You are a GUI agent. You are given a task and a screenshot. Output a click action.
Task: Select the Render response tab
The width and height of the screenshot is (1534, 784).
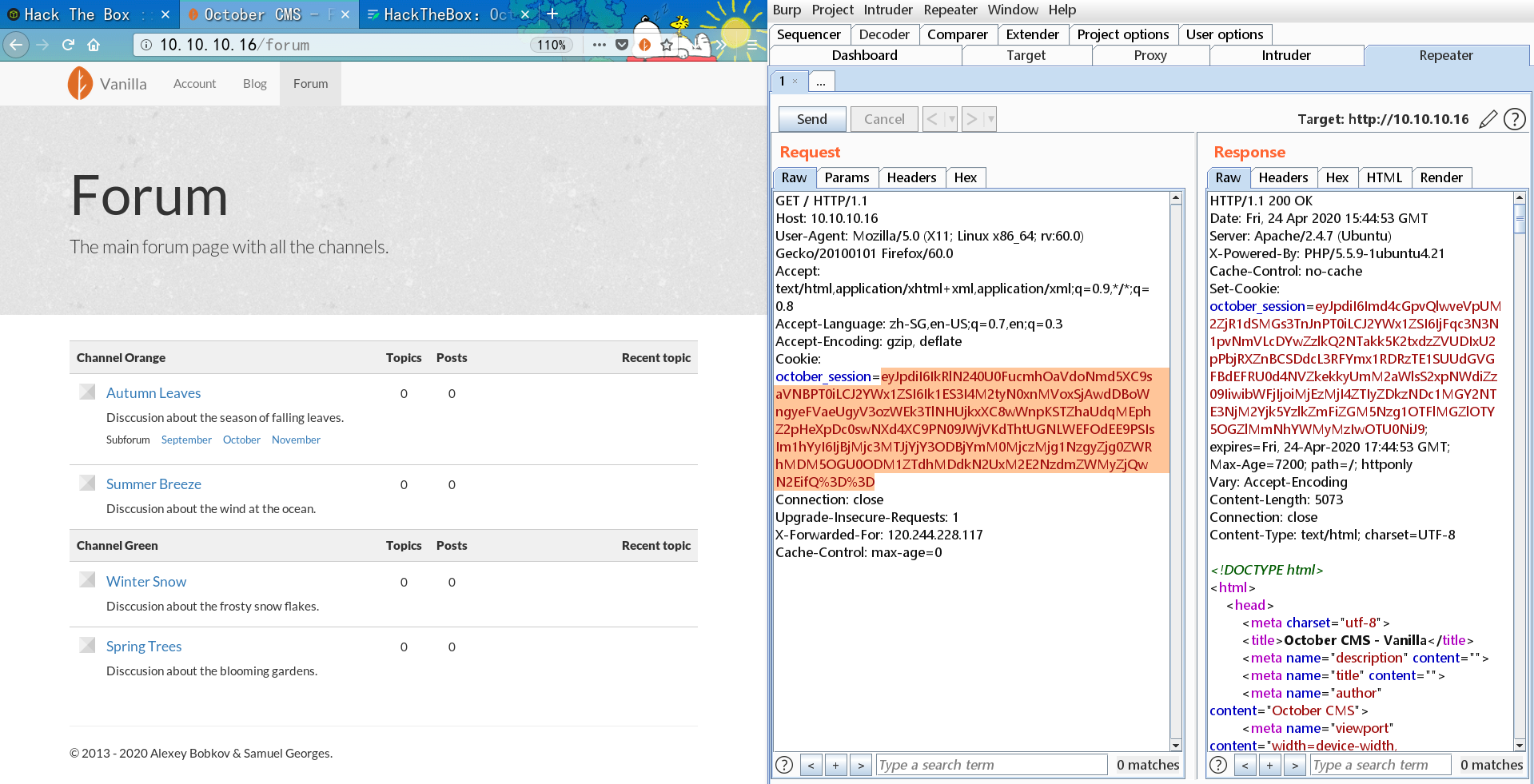point(1441,177)
